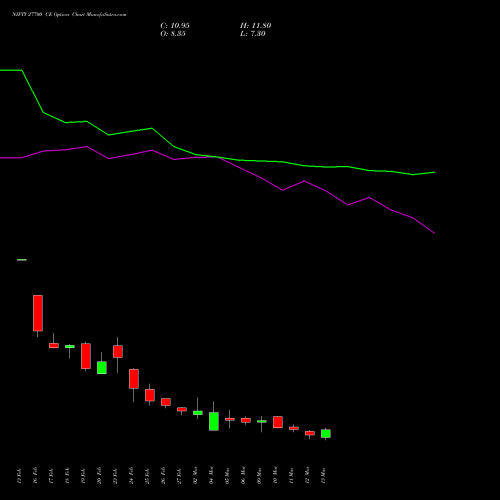Click the green candle for 04 Mar

[x=214, y=422]
